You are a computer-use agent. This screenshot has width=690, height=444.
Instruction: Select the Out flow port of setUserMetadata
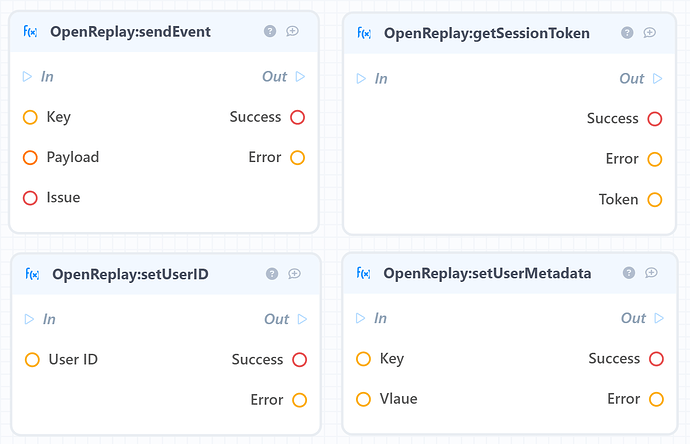pyautogui.click(x=659, y=318)
